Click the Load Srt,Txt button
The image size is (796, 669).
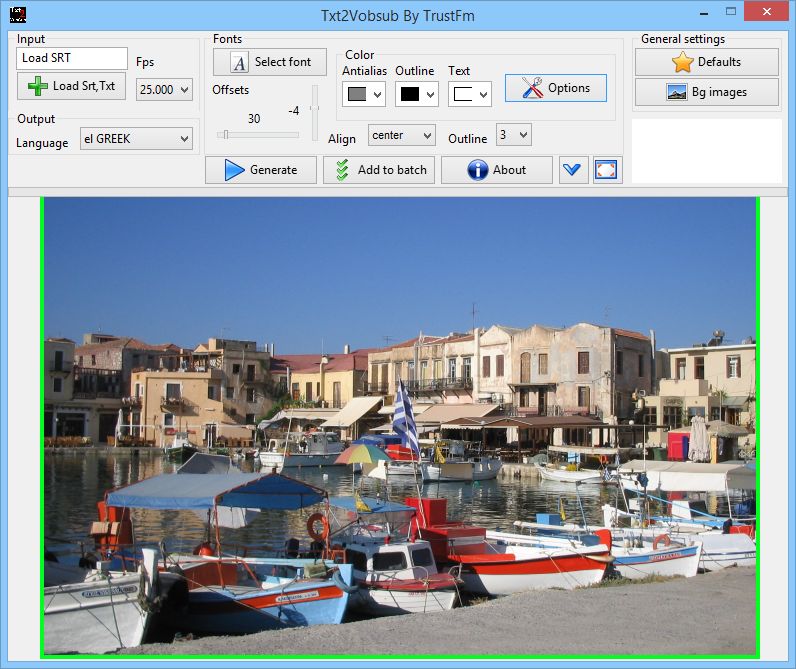(72, 86)
